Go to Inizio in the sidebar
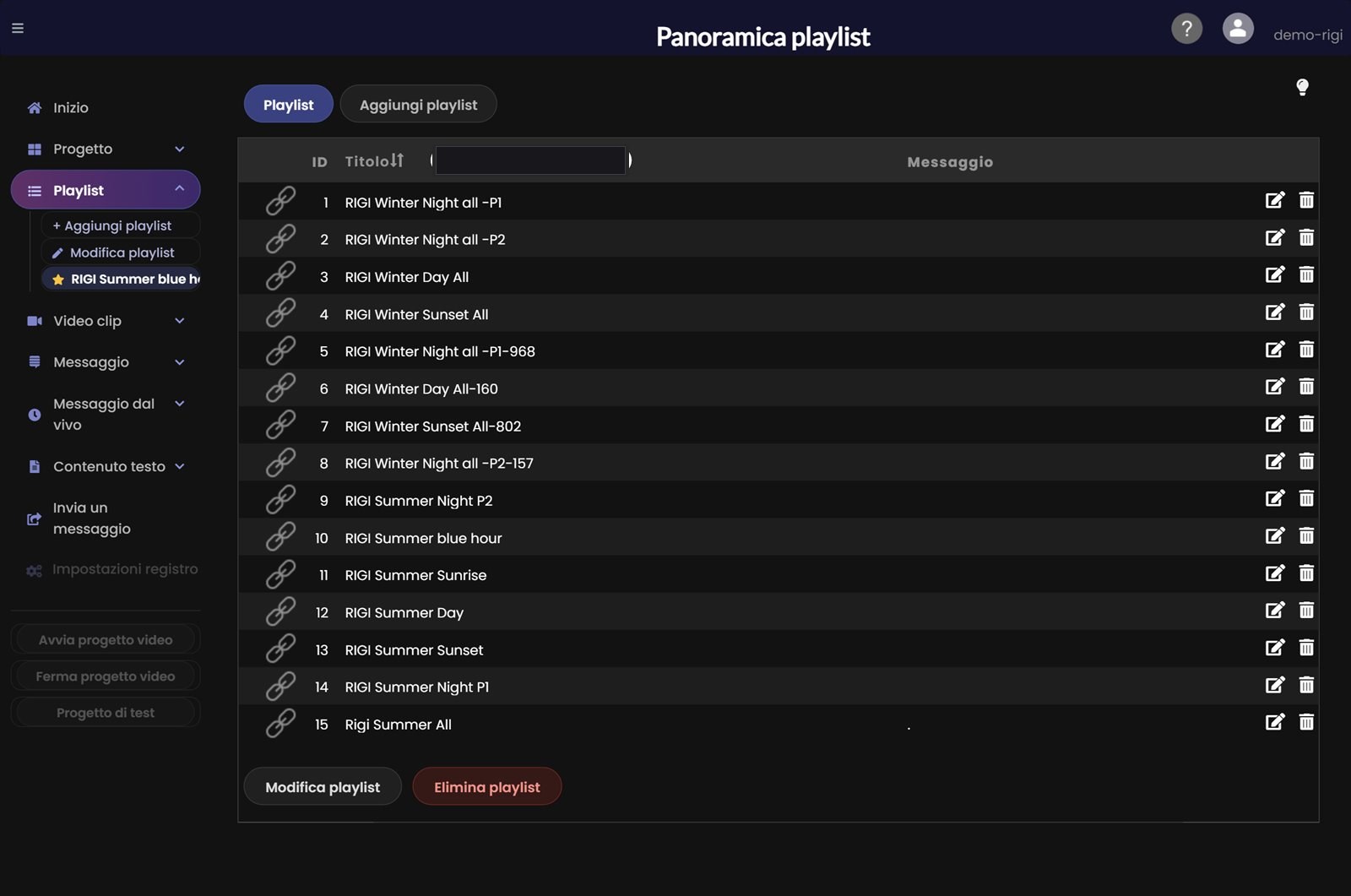Viewport: 1351px width, 896px height. click(71, 107)
